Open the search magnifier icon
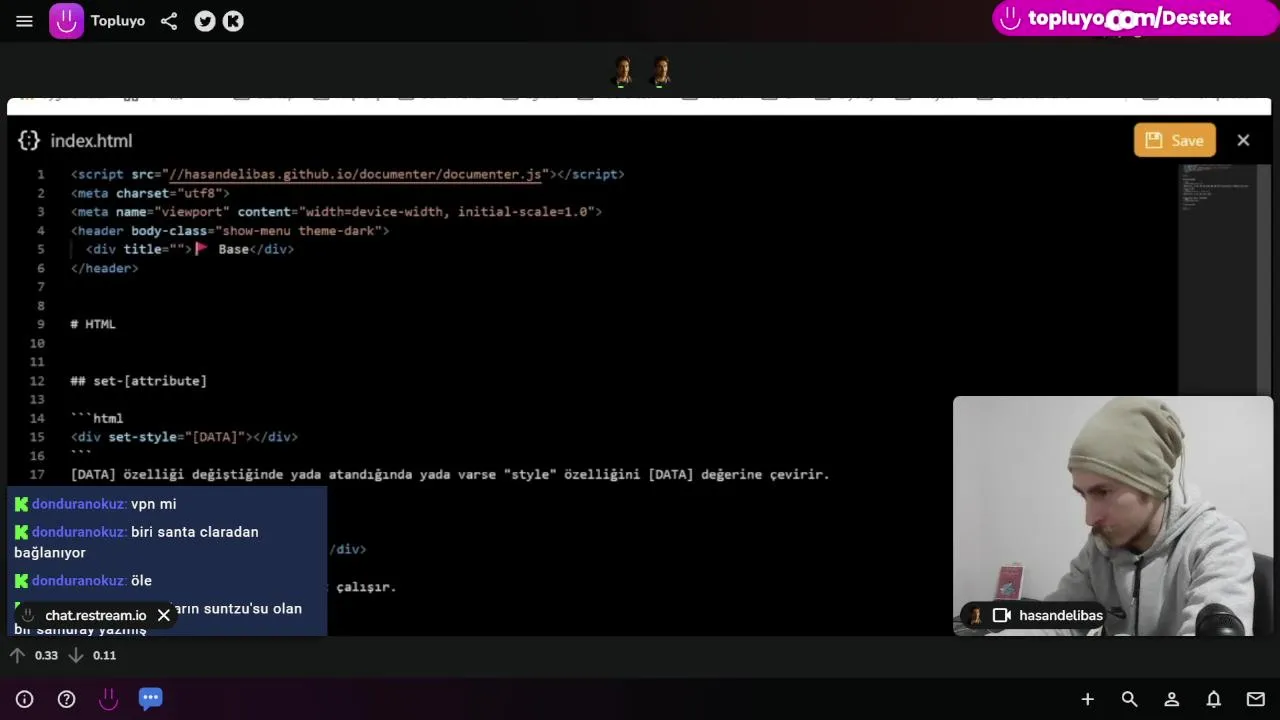Viewport: 1280px width, 720px height. (x=1129, y=699)
